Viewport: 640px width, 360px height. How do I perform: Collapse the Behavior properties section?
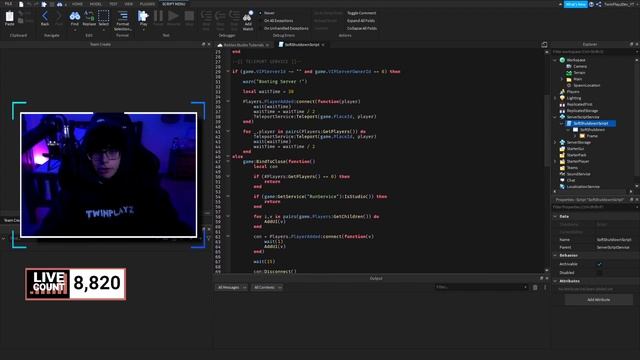point(555,256)
